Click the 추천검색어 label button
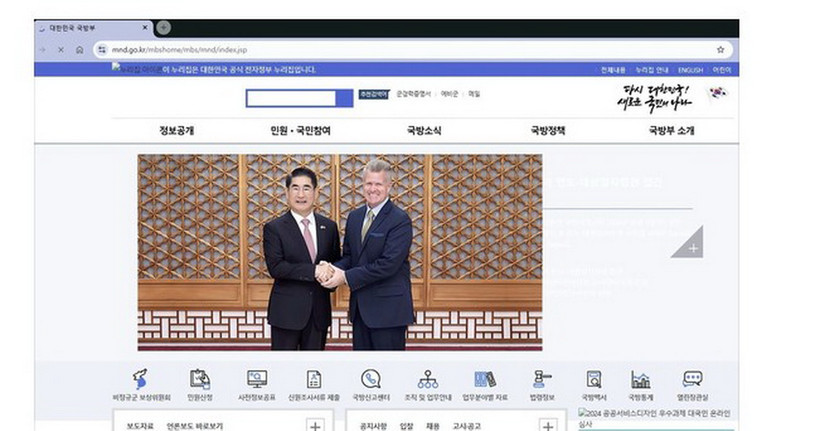Screen dimensions: 820x431 (x=373, y=94)
